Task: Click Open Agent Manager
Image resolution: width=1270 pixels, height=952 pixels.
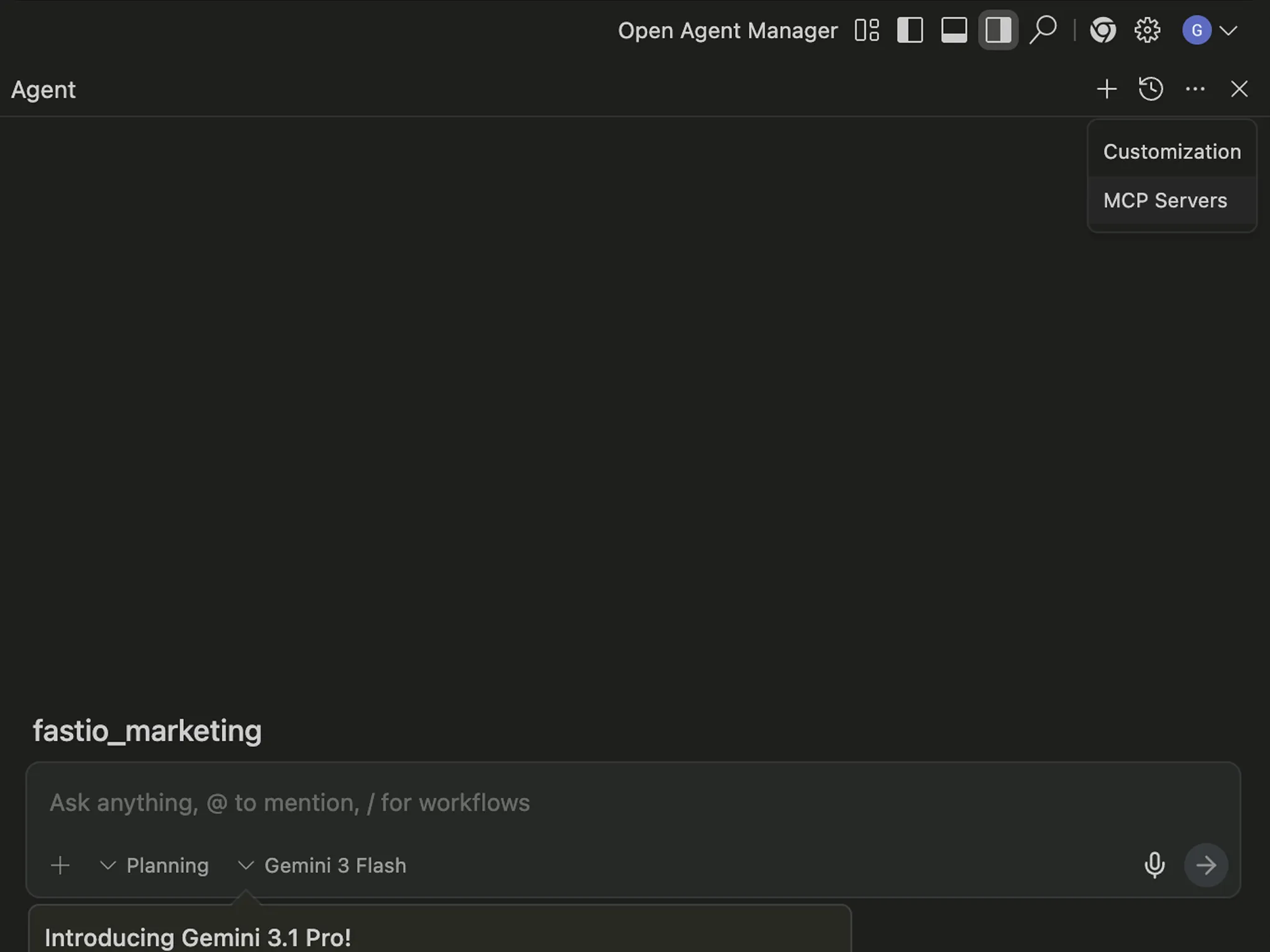Action: [x=728, y=30]
